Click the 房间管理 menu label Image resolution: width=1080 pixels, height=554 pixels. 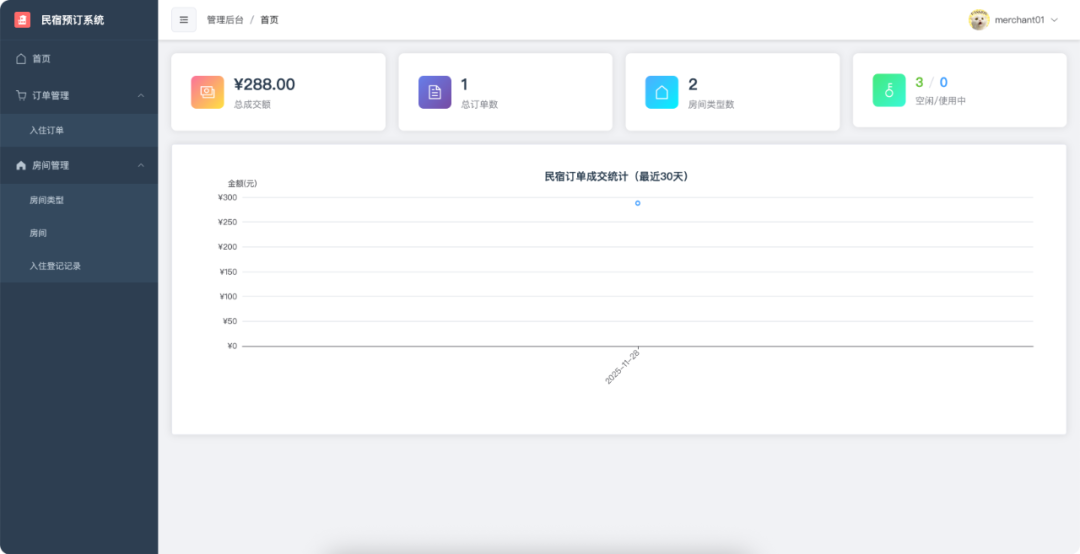tap(51, 165)
